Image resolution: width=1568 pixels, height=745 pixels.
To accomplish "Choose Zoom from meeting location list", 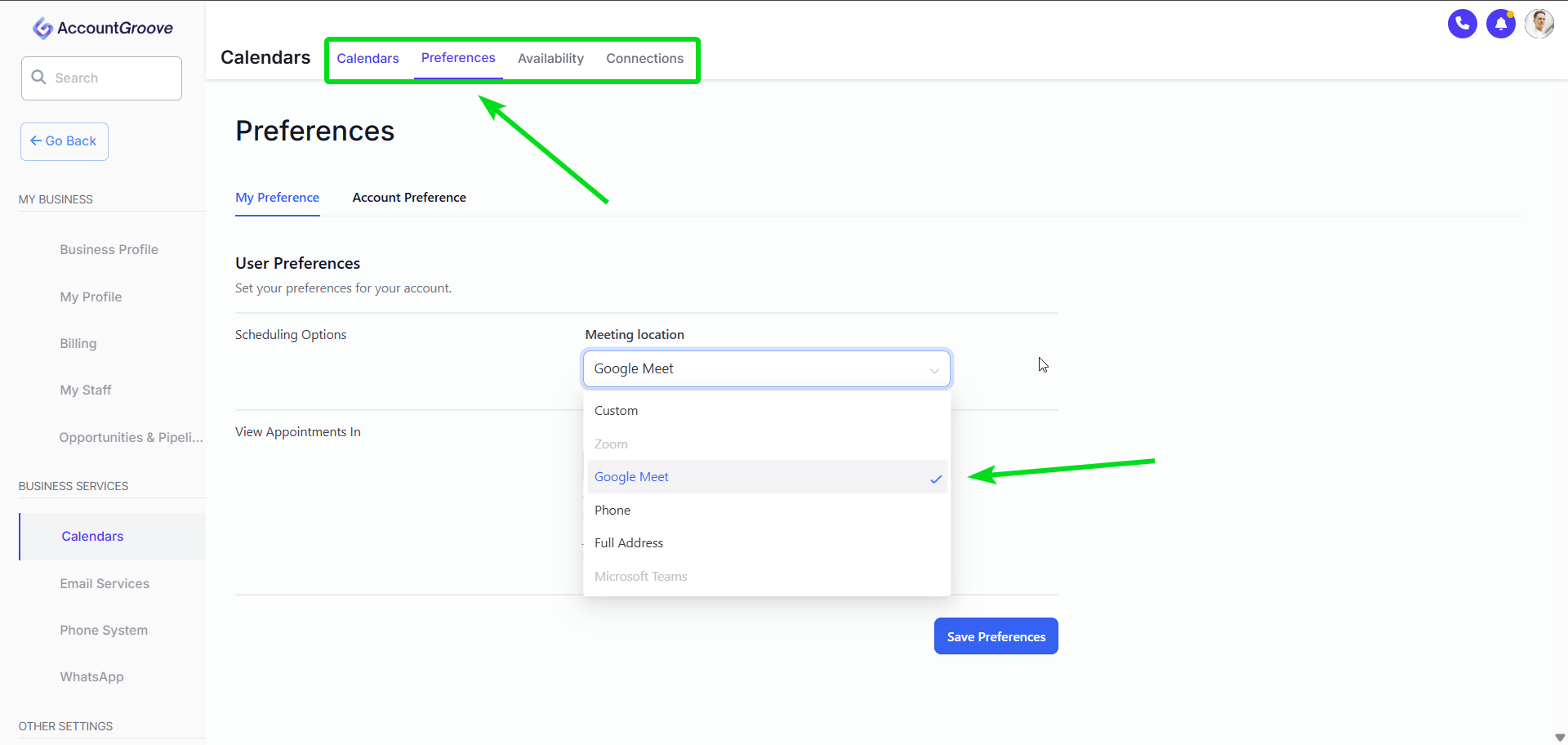I will click(x=767, y=444).
